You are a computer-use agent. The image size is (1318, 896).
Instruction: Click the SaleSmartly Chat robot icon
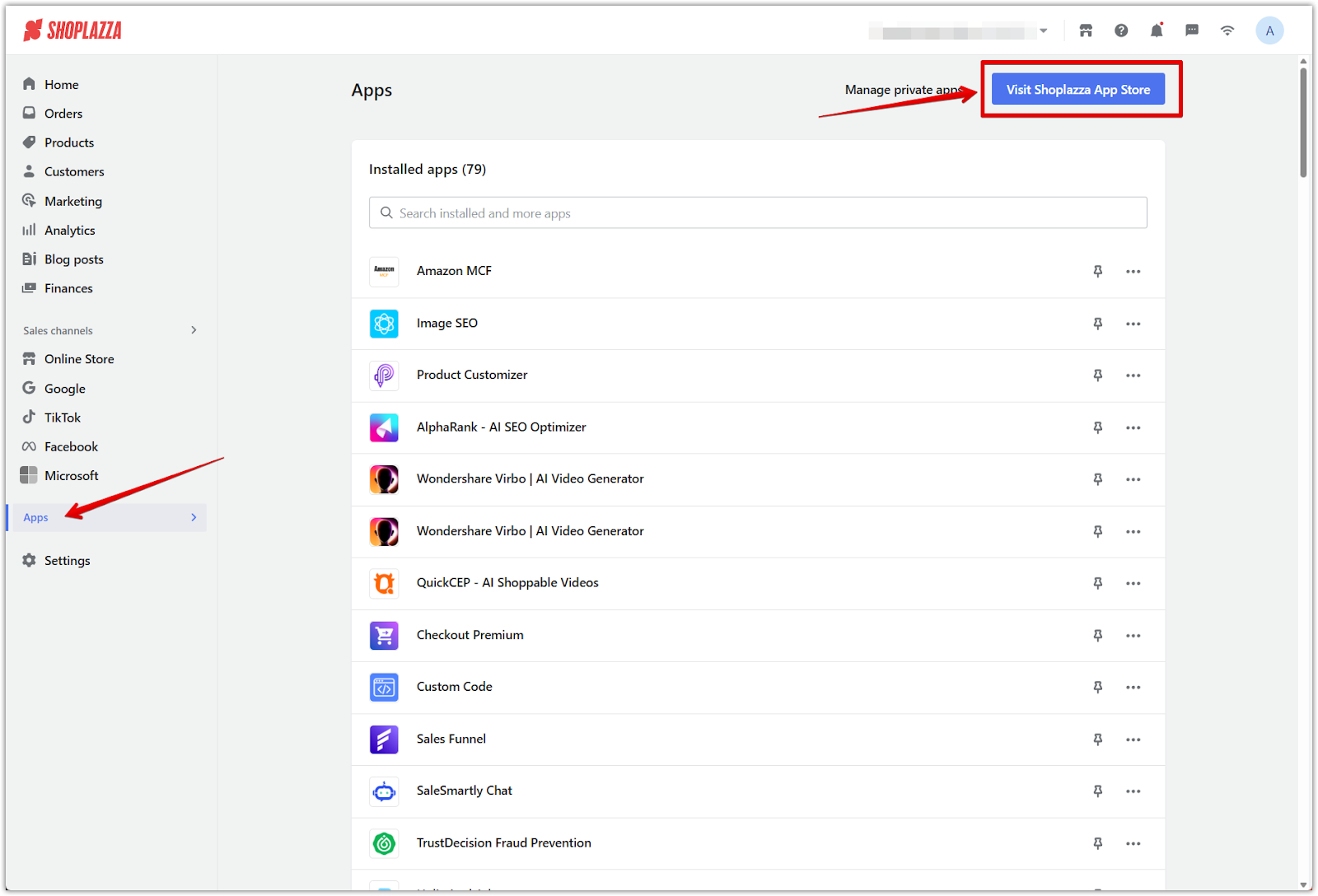coord(384,791)
